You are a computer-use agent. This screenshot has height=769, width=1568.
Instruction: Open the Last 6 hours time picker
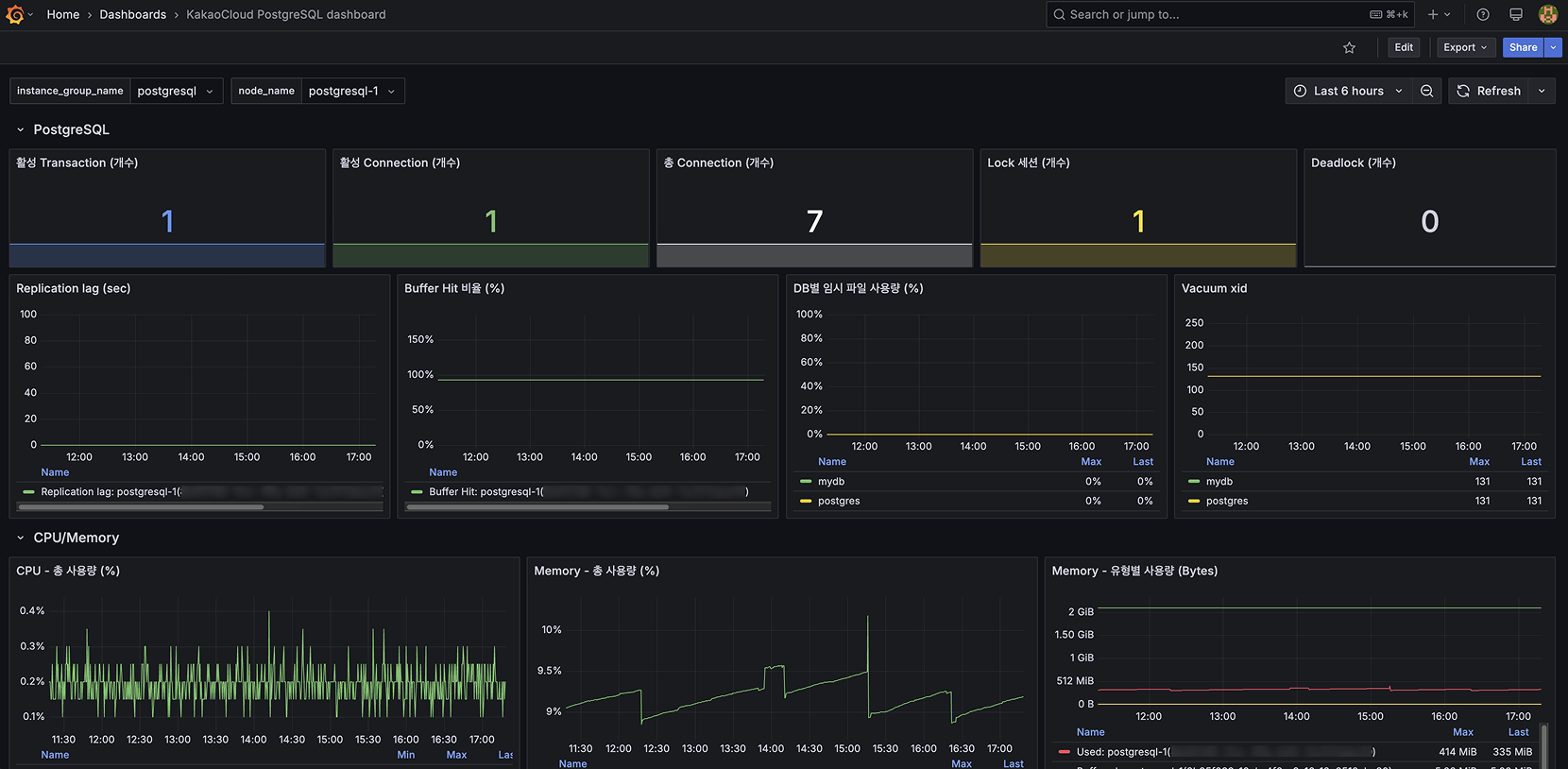(1348, 91)
